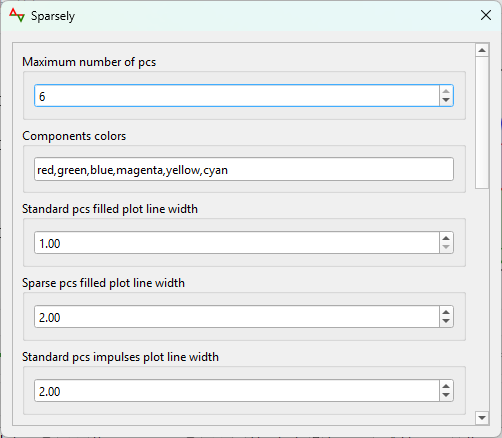This screenshot has width=502, height=438.
Task: Close the Sparsely dialog window
Action: coord(486,15)
